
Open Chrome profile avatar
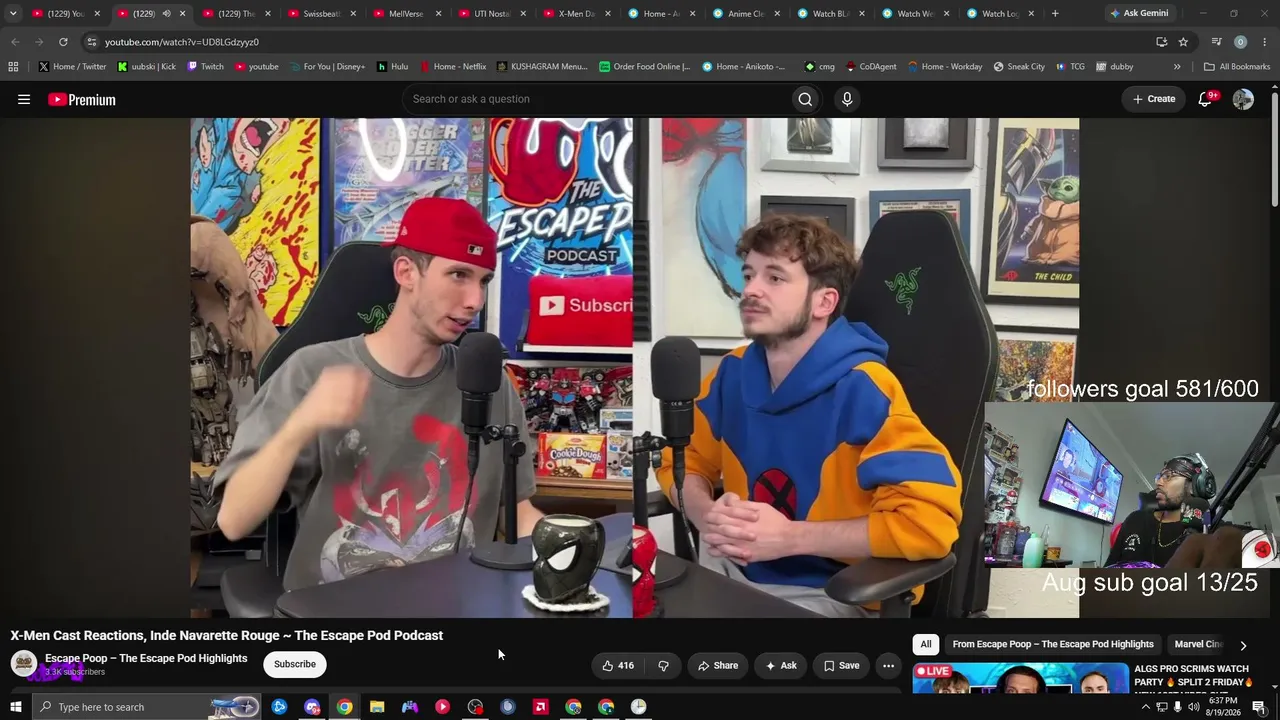point(1240,42)
